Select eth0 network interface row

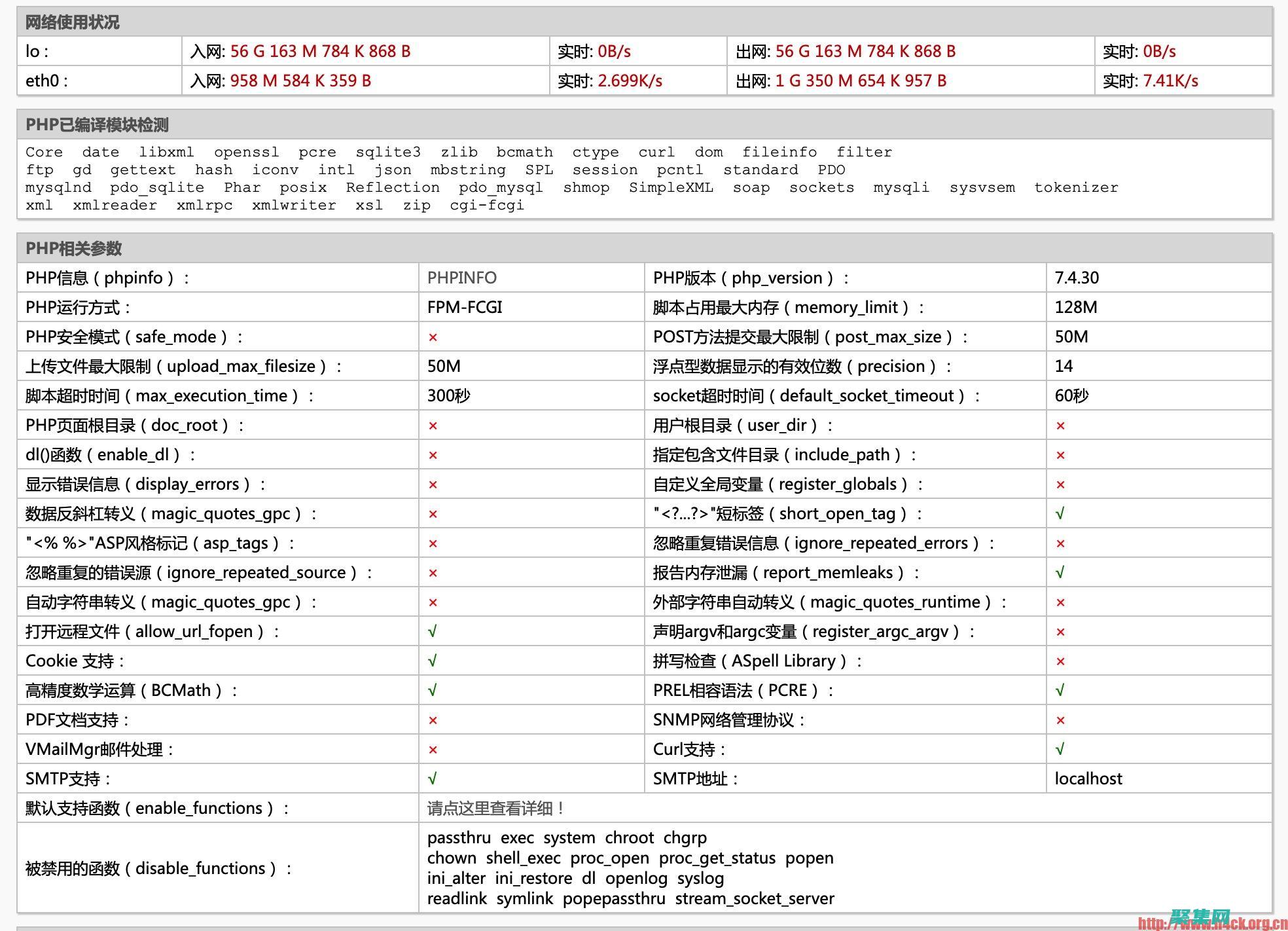point(644,81)
